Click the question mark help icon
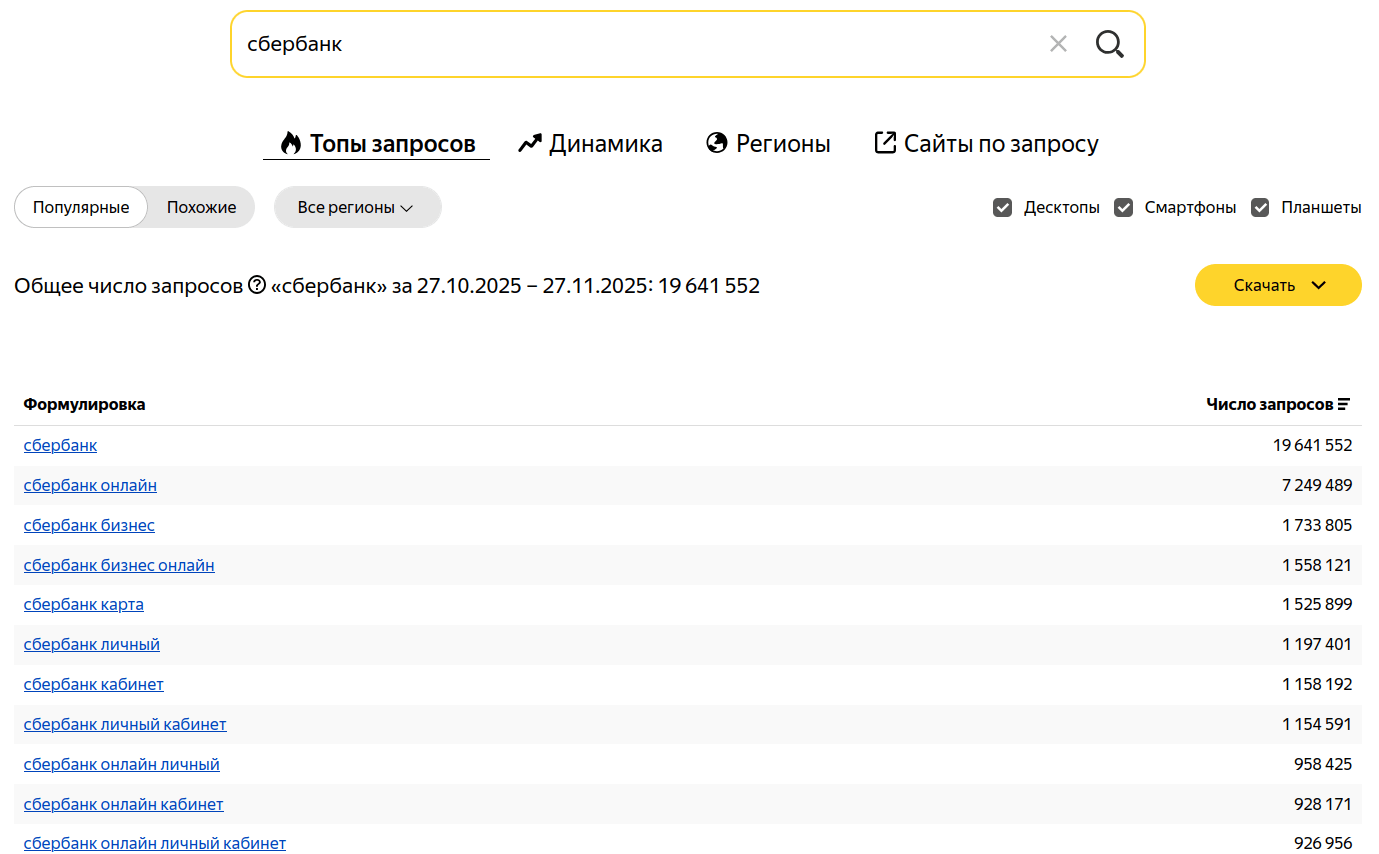This screenshot has height=854, width=1379. click(x=257, y=285)
